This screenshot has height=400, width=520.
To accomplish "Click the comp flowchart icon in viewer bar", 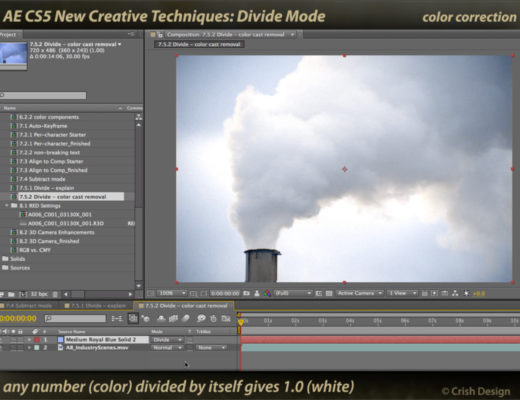I will tap(455, 293).
